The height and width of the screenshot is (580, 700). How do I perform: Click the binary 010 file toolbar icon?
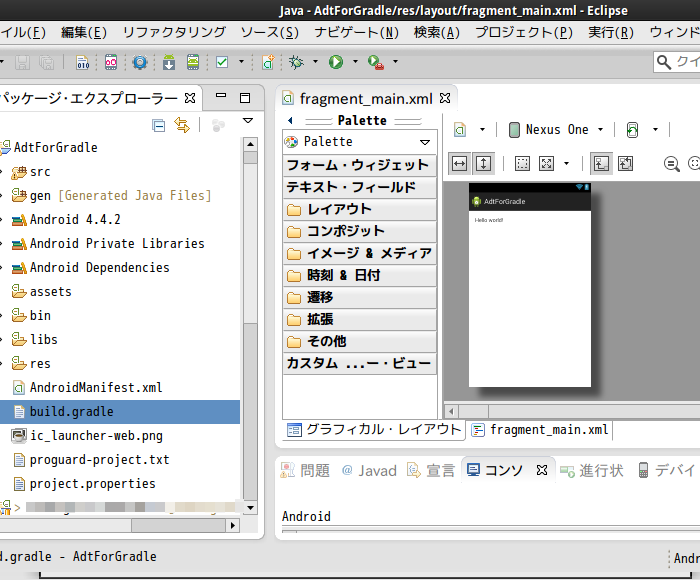coord(83,62)
